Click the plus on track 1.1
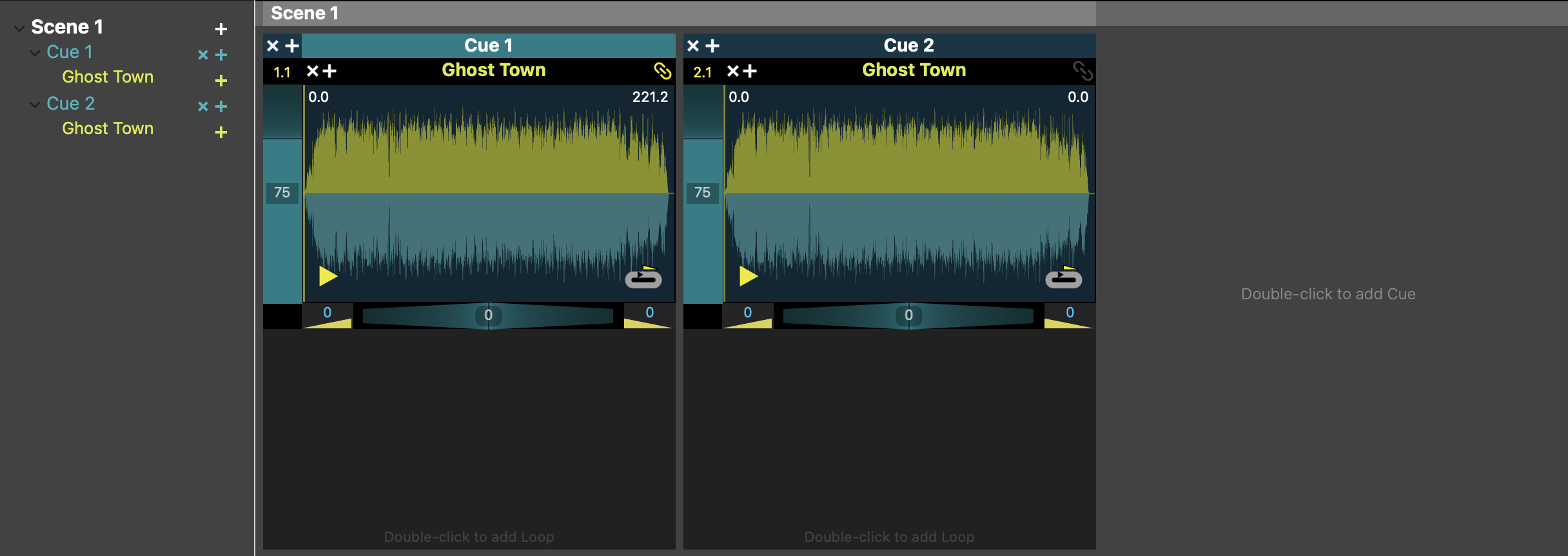The height and width of the screenshot is (556, 1568). (x=329, y=71)
